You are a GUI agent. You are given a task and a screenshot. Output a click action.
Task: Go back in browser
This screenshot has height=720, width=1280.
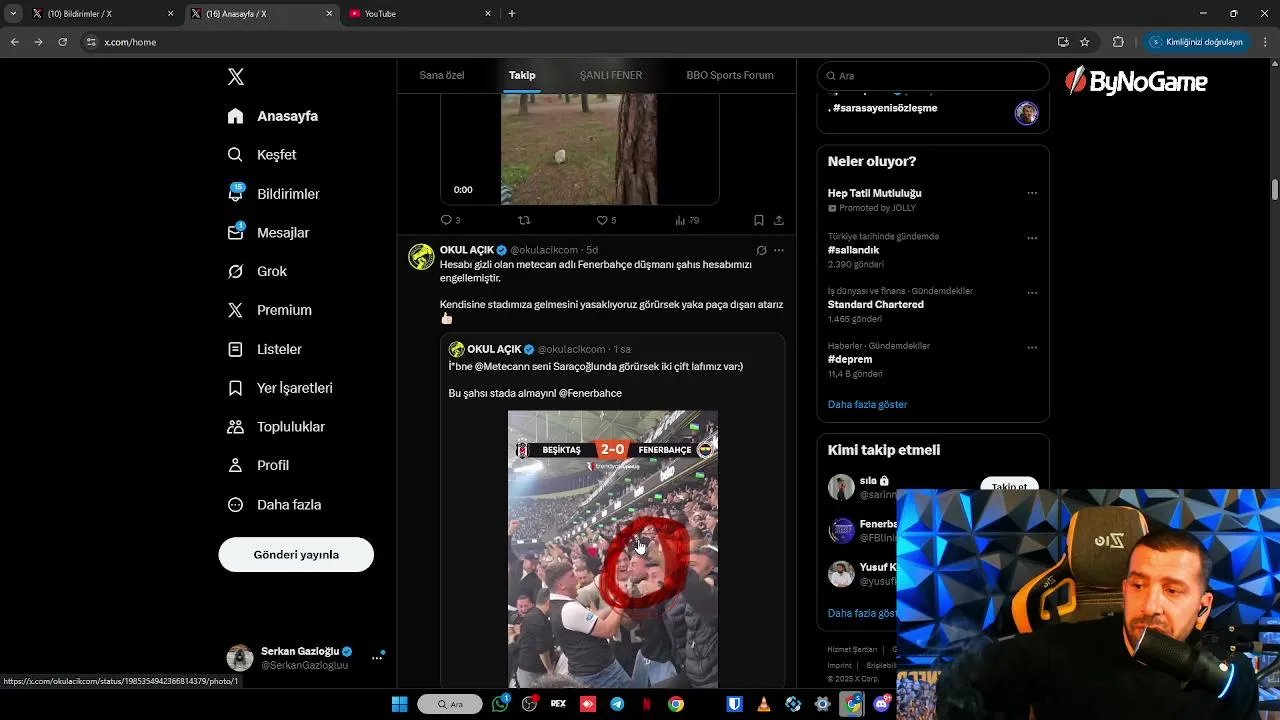(x=14, y=42)
